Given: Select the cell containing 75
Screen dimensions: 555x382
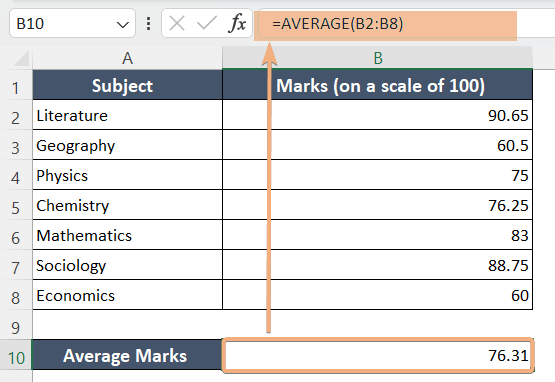Looking at the screenshot, I should (x=377, y=175).
